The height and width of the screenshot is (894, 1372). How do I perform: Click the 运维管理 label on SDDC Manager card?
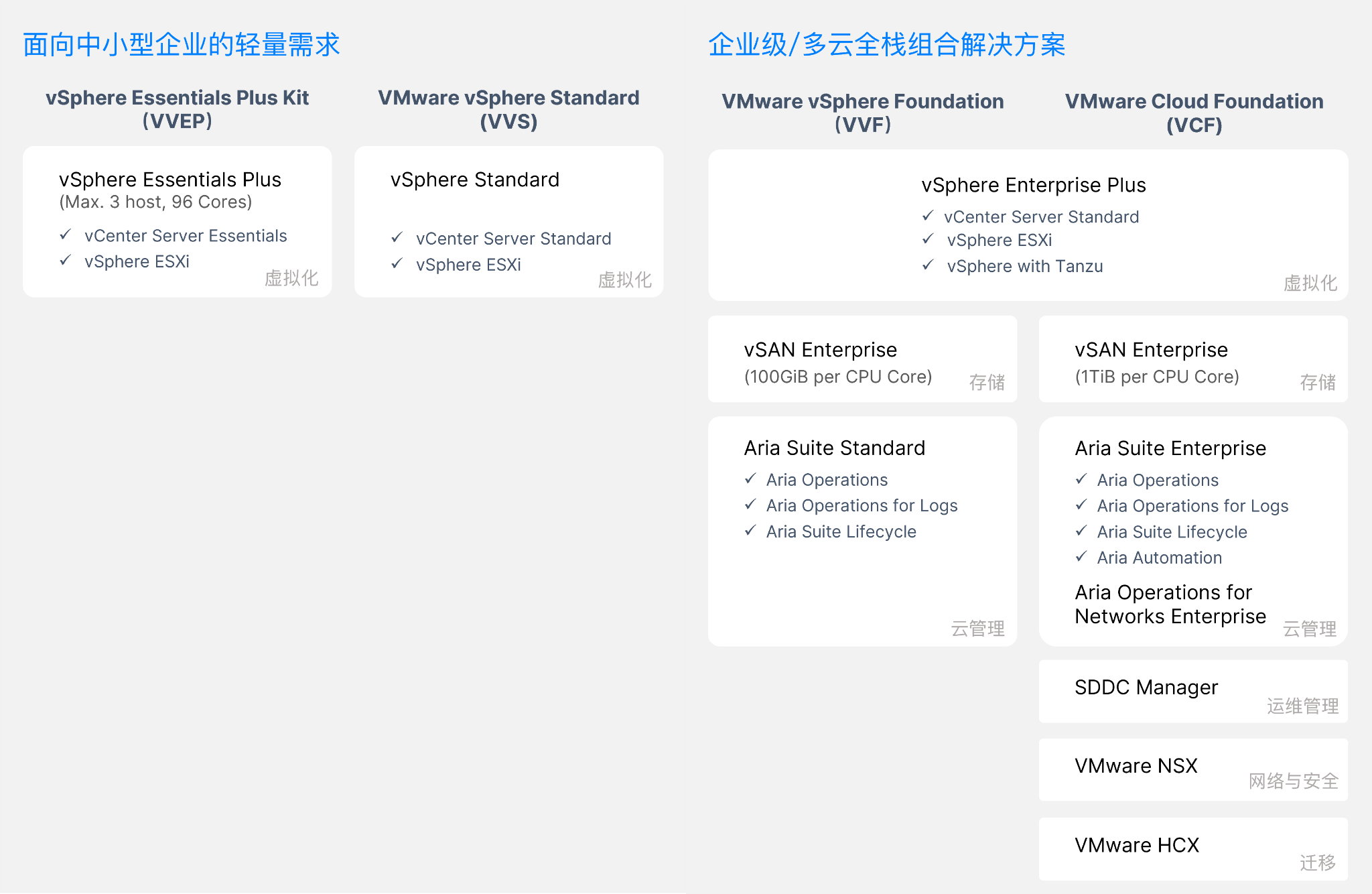point(1302,707)
